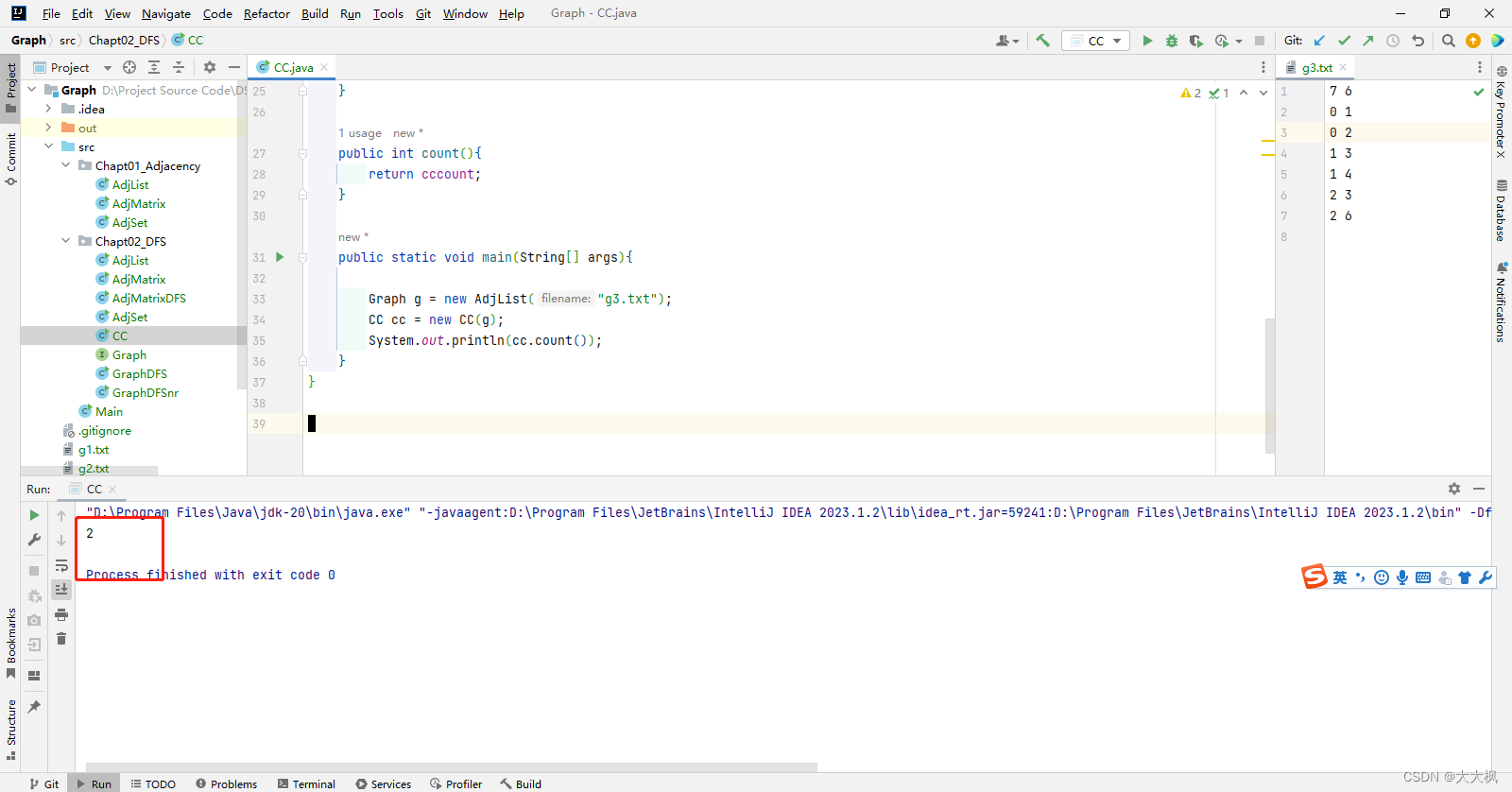The height and width of the screenshot is (792, 1512).
Task: Open the Terminal tool window
Action: coord(306,783)
